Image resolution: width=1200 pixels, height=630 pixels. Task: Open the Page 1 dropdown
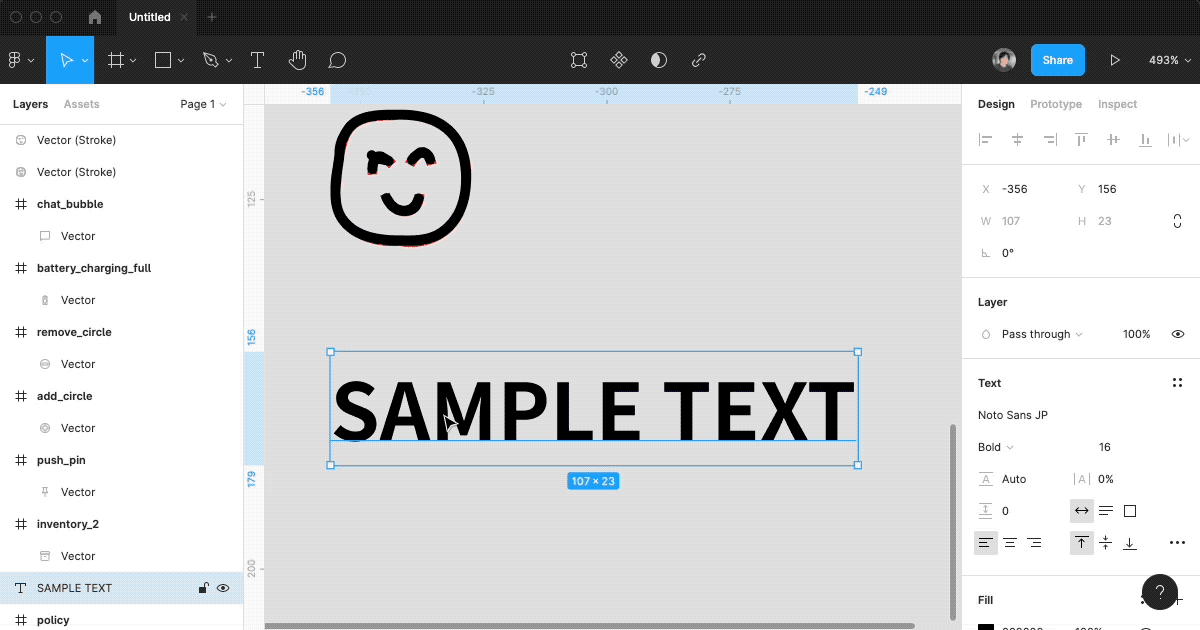203,104
